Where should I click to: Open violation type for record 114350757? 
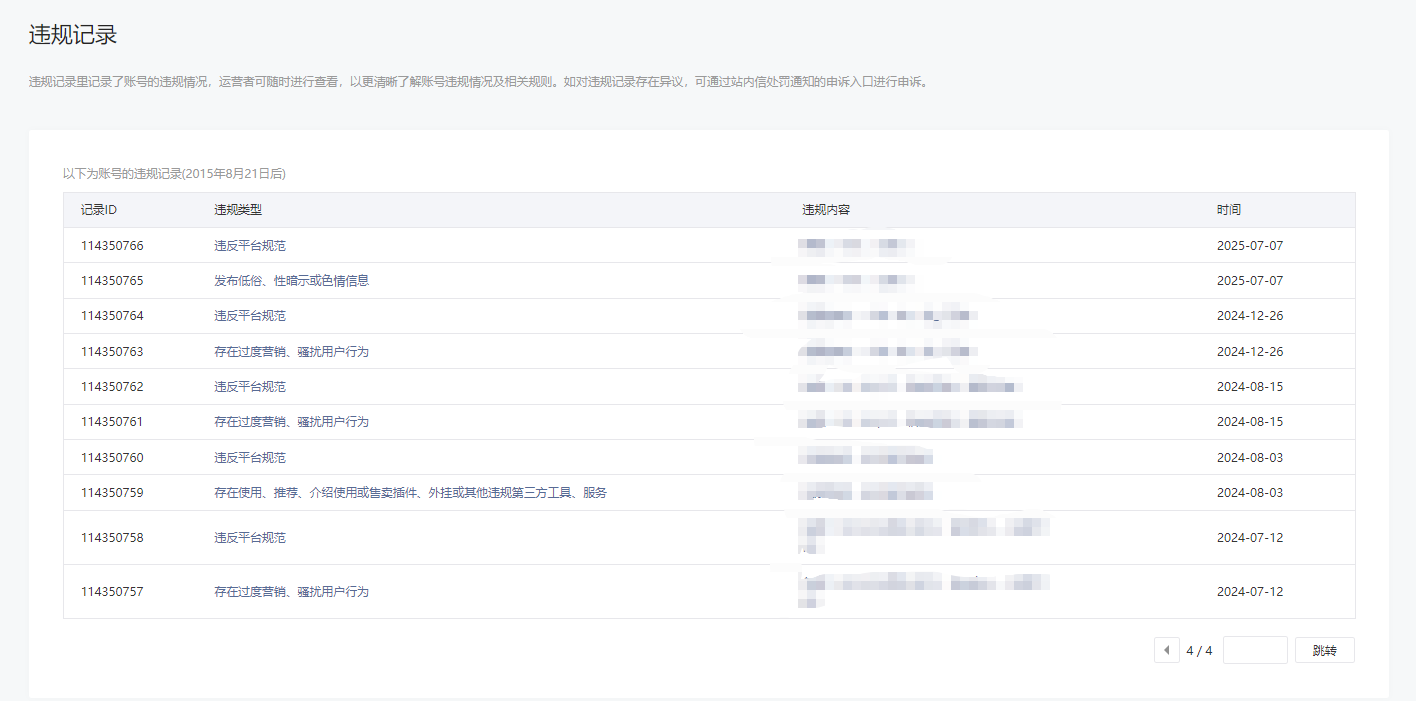(x=291, y=592)
